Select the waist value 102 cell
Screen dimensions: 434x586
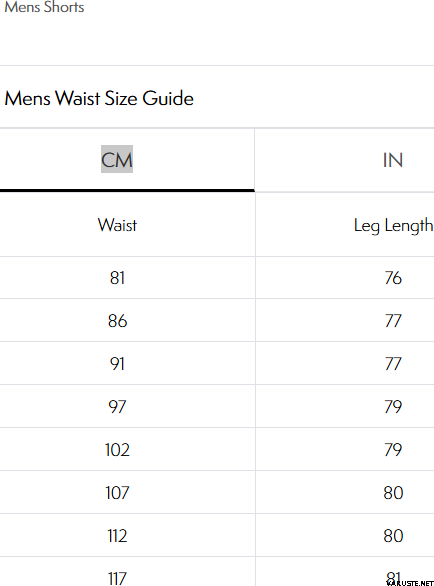117,450
